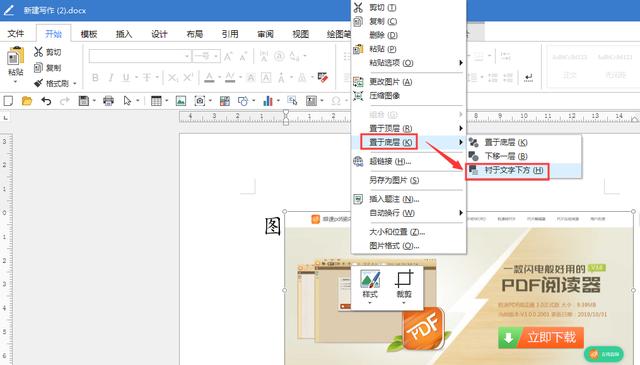Expand 粘贴选项 (O) submenu

pyautogui.click(x=408, y=63)
